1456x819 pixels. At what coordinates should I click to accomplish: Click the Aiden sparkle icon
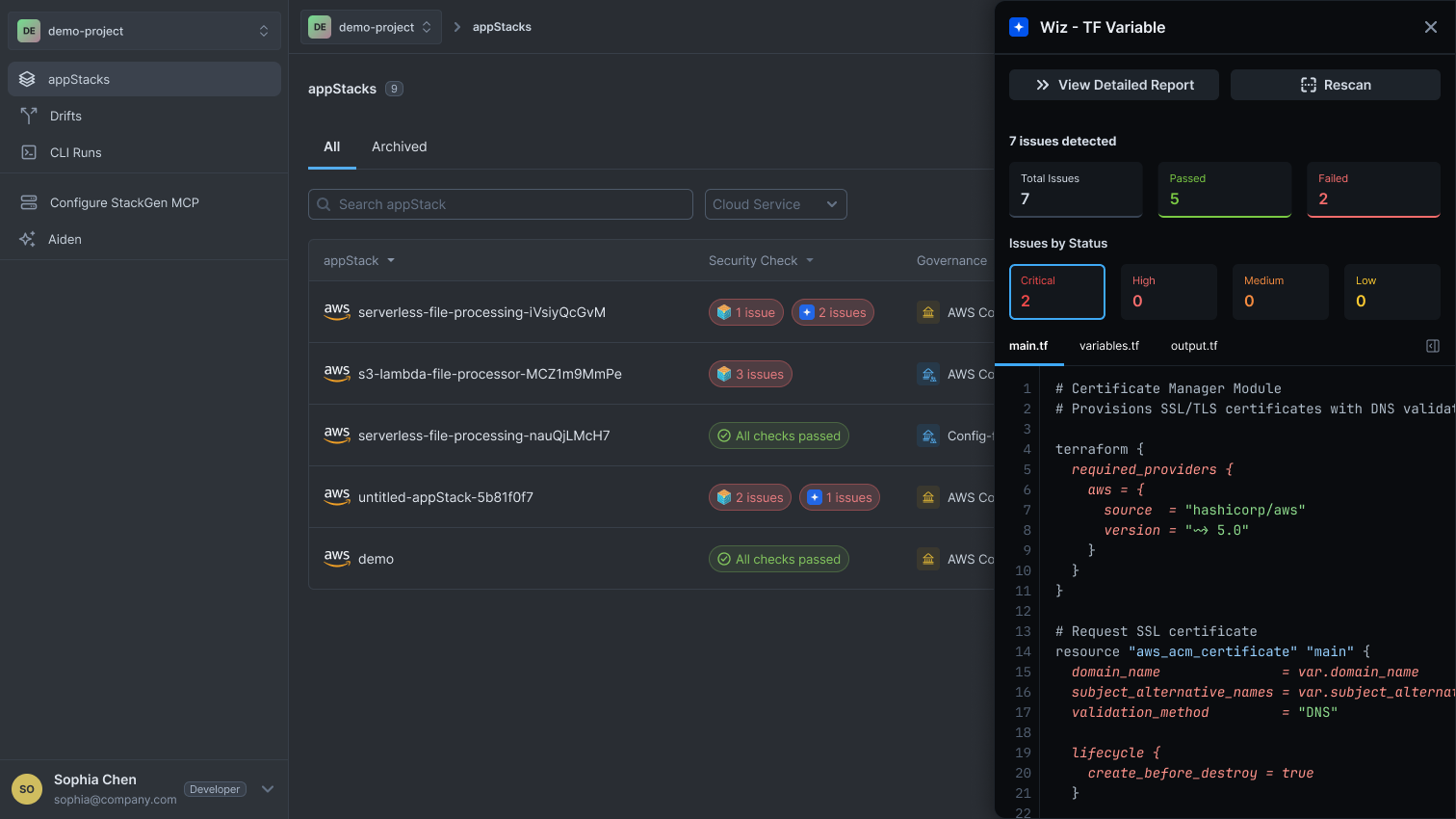click(28, 239)
